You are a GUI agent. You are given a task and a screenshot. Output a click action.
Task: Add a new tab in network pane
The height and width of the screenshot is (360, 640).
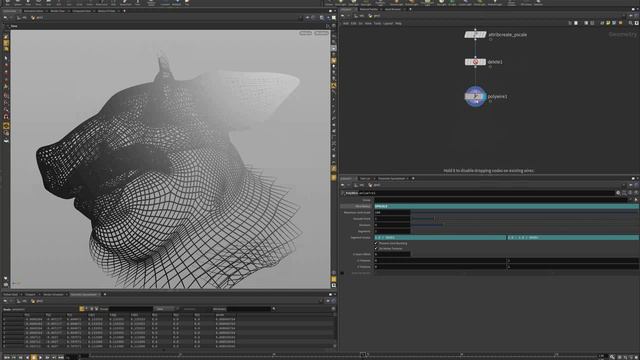pos(410,9)
